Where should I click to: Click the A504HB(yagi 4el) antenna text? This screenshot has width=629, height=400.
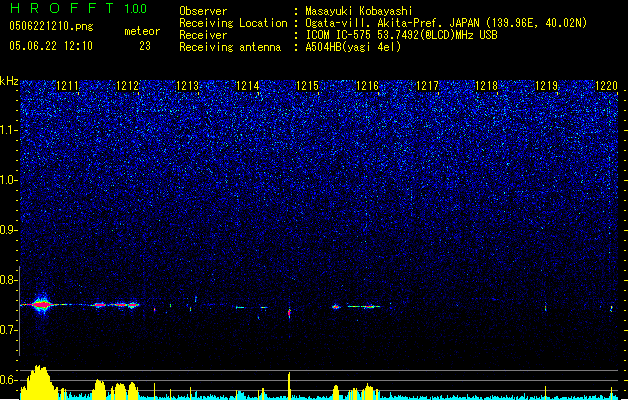click(353, 47)
